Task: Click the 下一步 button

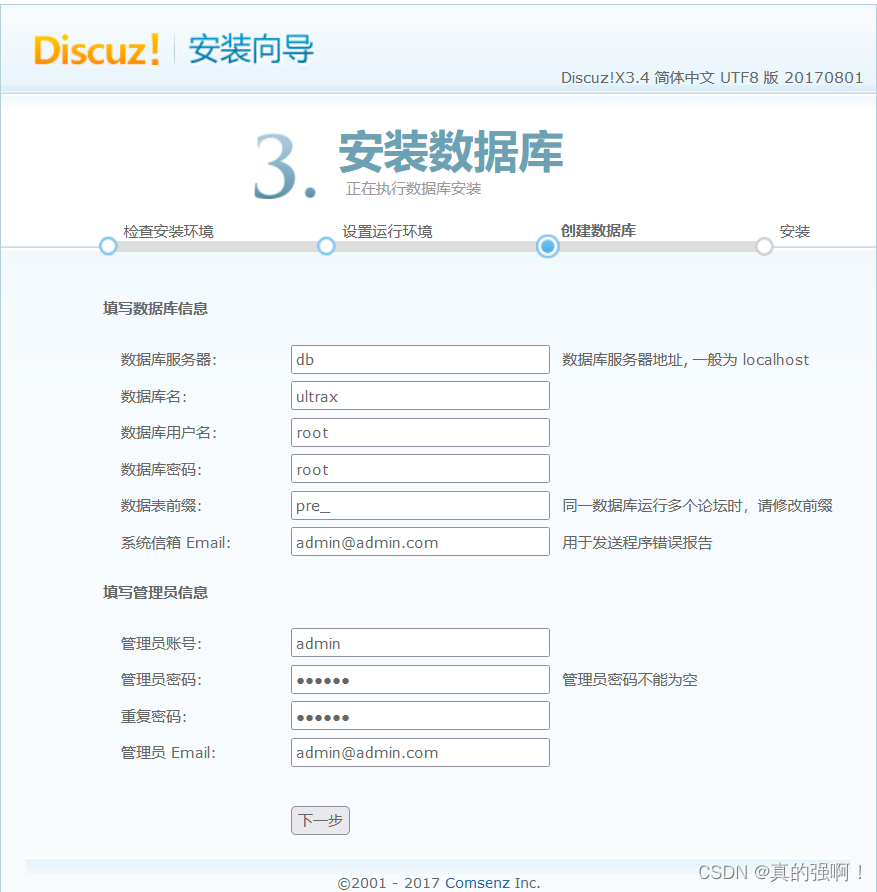Action: click(320, 820)
